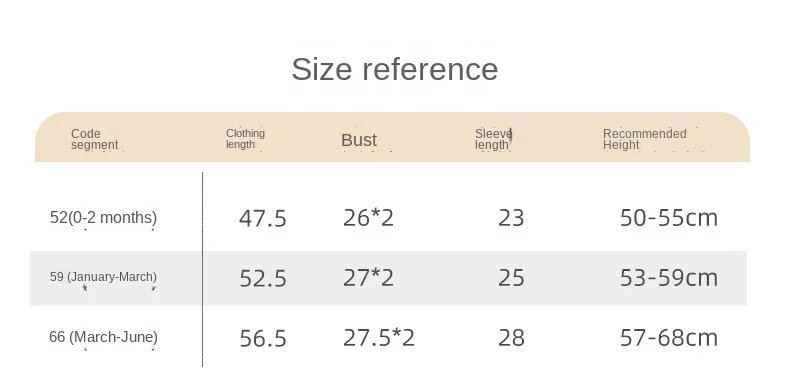790x391 pixels.
Task: Select clothing length value 56.5
Action: tap(262, 338)
